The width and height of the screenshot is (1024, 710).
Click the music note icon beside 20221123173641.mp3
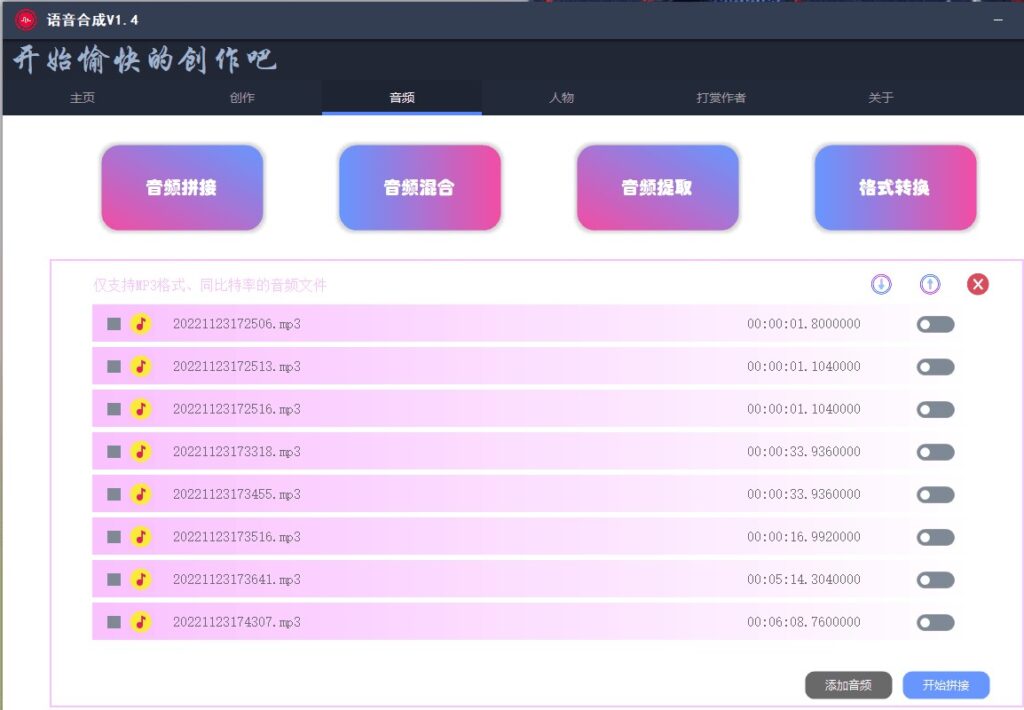point(141,579)
